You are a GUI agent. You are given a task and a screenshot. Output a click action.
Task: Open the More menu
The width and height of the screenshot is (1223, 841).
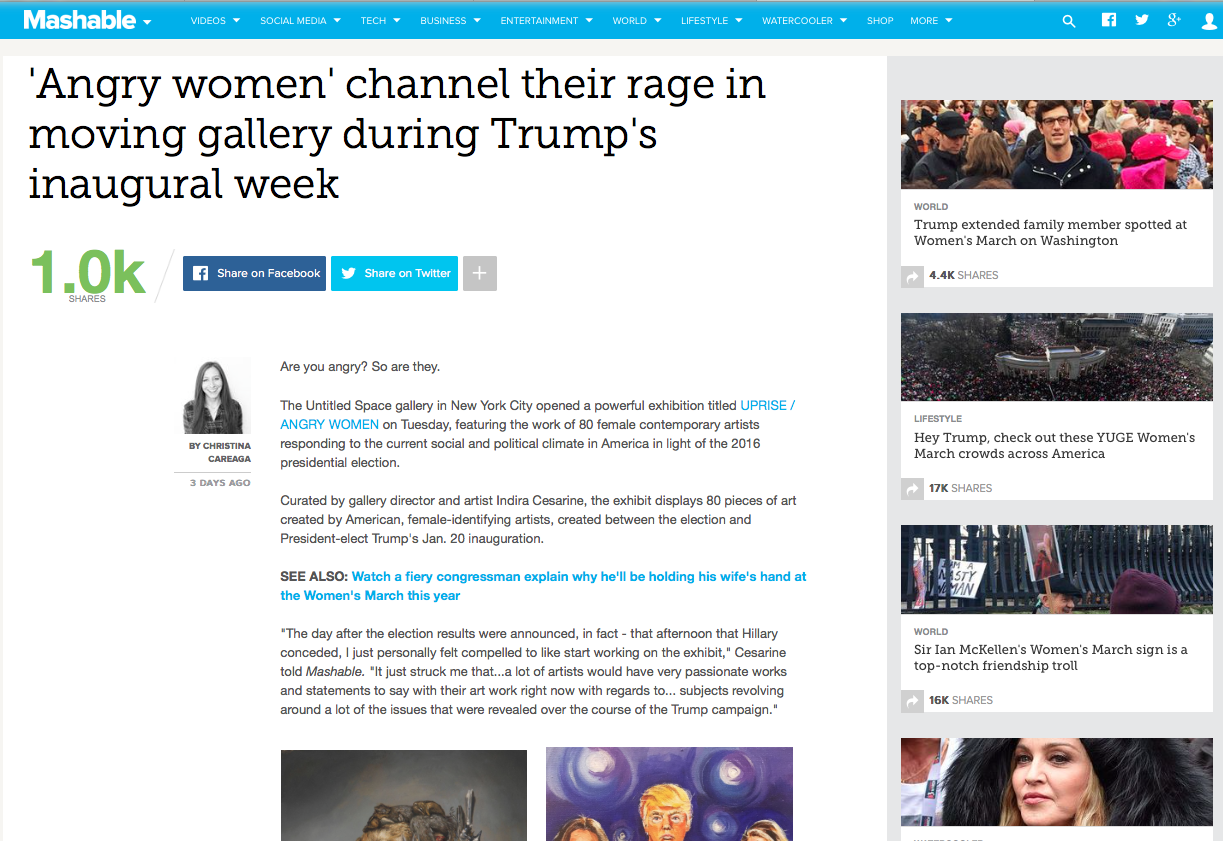931,20
